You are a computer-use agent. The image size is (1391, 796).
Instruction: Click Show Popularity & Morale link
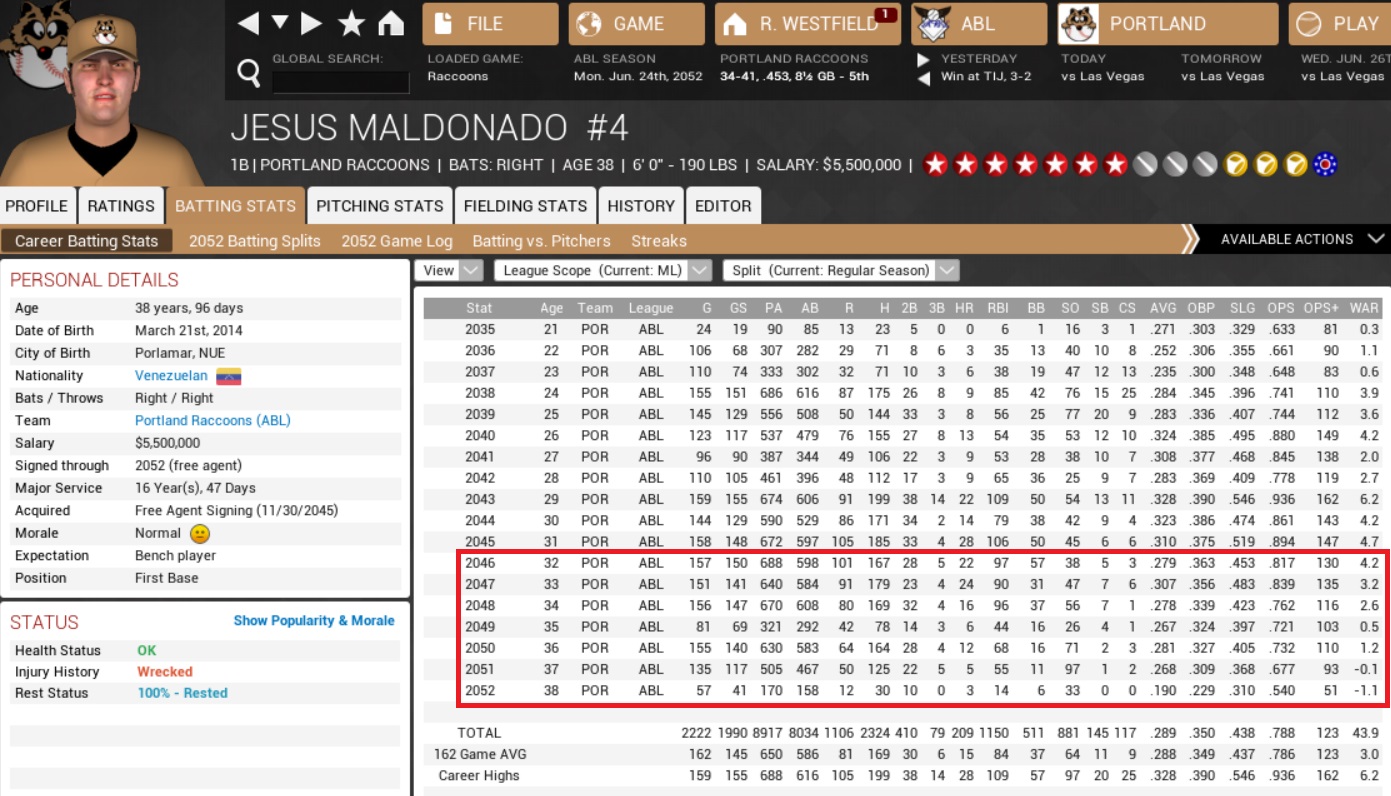(x=314, y=621)
